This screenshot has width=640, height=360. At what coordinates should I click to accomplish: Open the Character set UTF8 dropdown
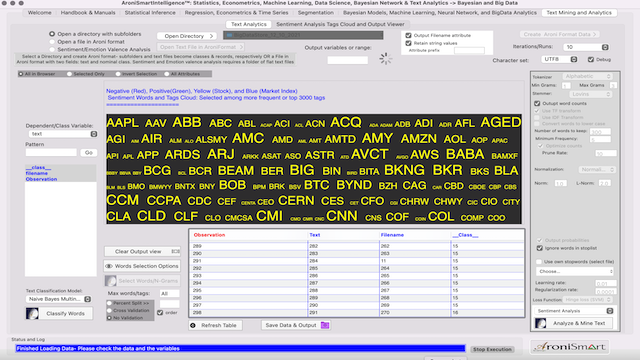[559, 59]
